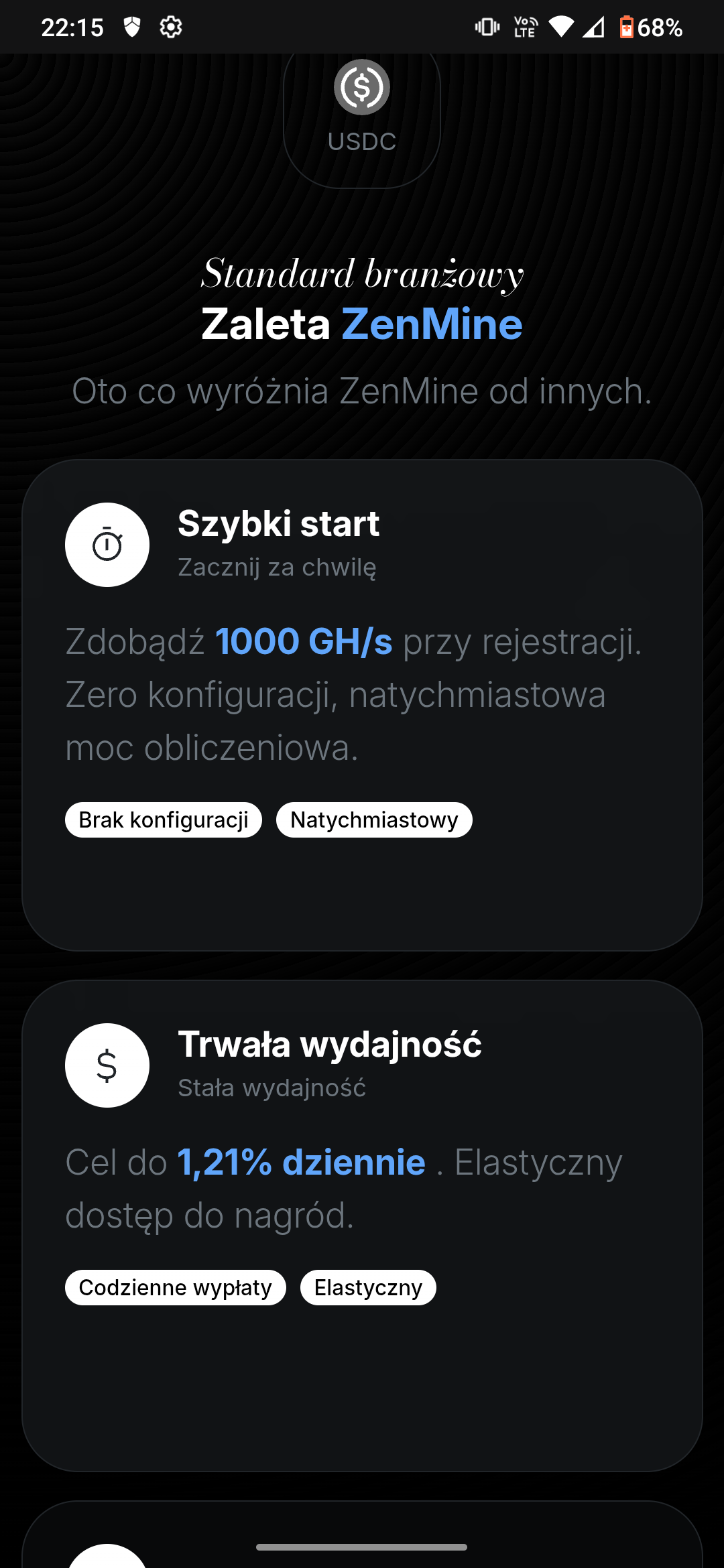Tap the dollar sign icon beside Trwała wydajność
This screenshot has width=724, height=1568.
tap(107, 1065)
